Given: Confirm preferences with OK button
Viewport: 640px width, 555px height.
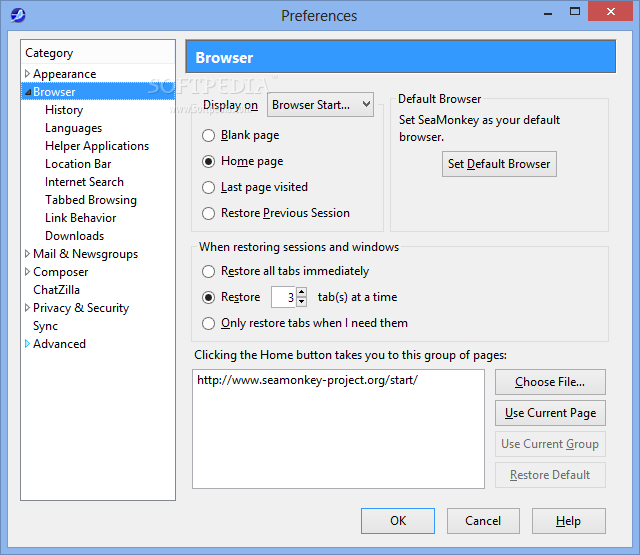Looking at the screenshot, I should [x=398, y=521].
